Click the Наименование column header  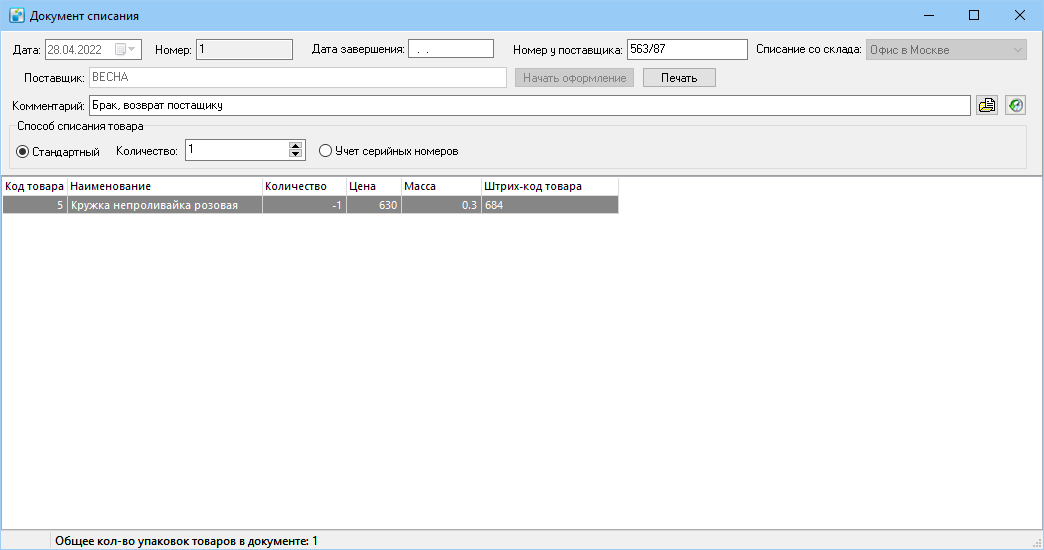(x=164, y=186)
